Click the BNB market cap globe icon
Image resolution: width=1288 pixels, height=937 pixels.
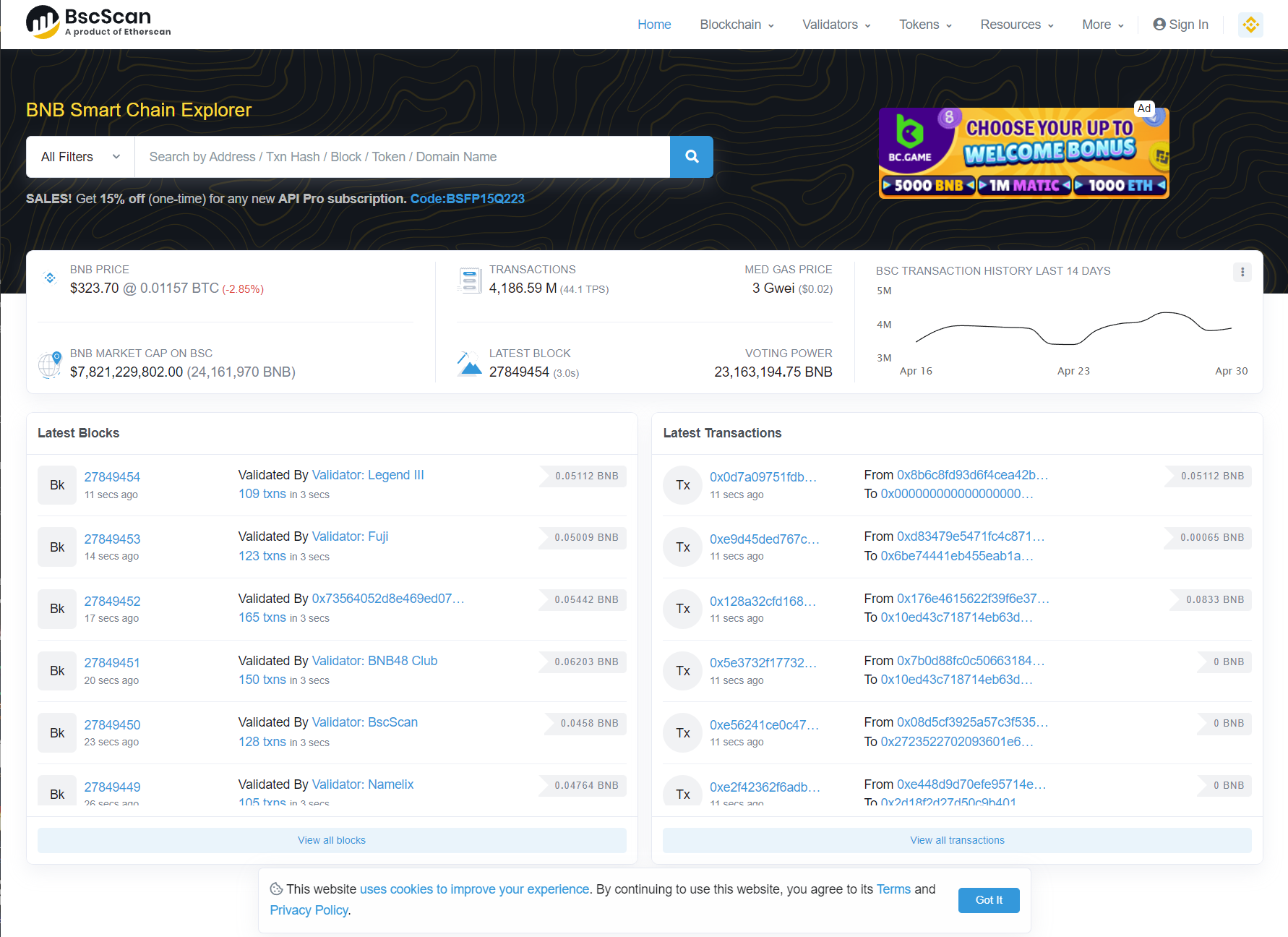tap(50, 364)
